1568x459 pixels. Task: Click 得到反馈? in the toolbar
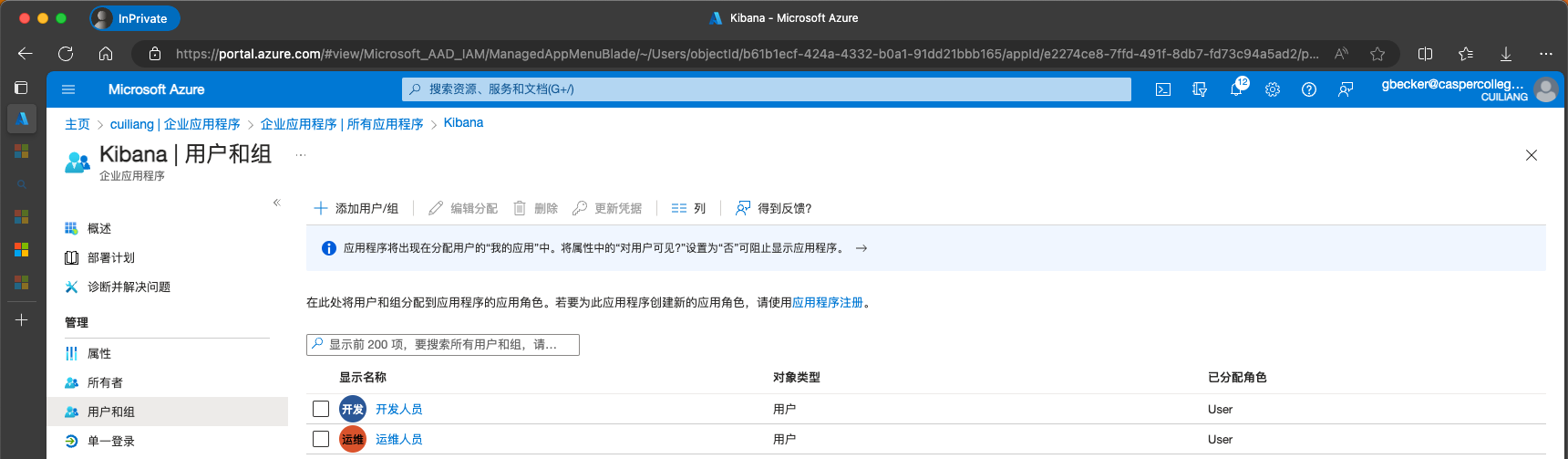pyautogui.click(x=773, y=208)
